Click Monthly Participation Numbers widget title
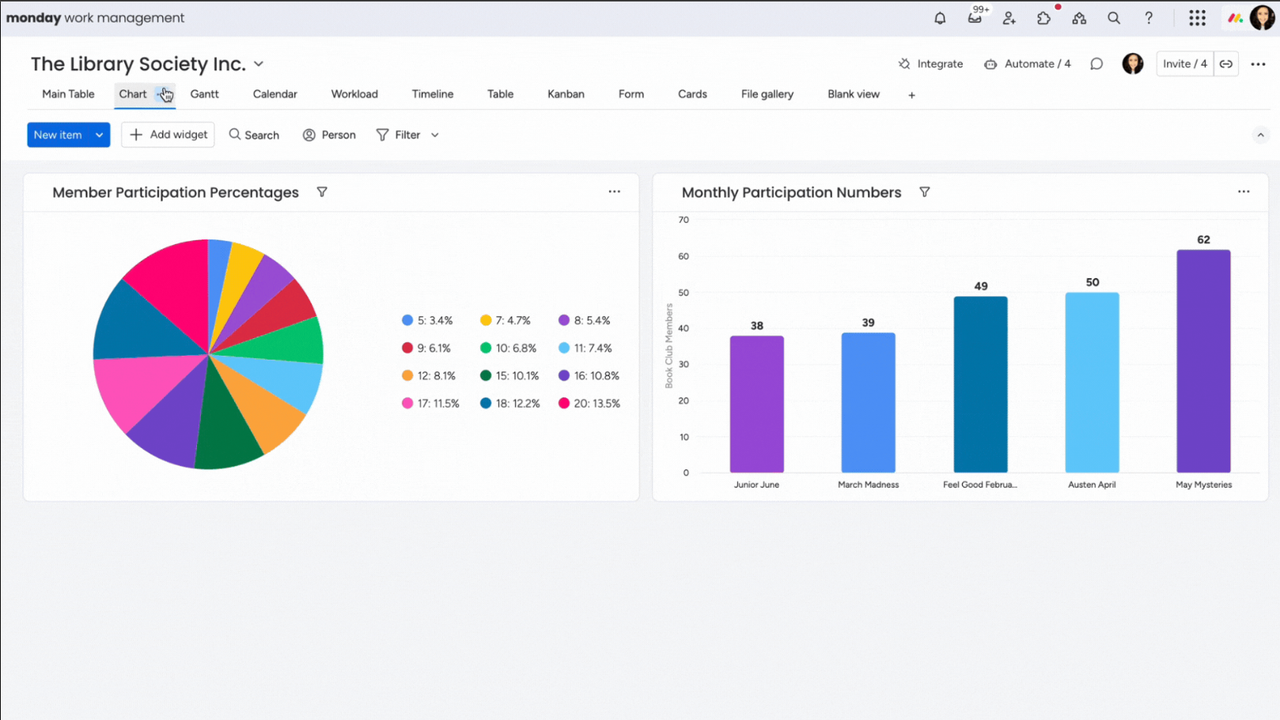1280x720 pixels. [791, 192]
